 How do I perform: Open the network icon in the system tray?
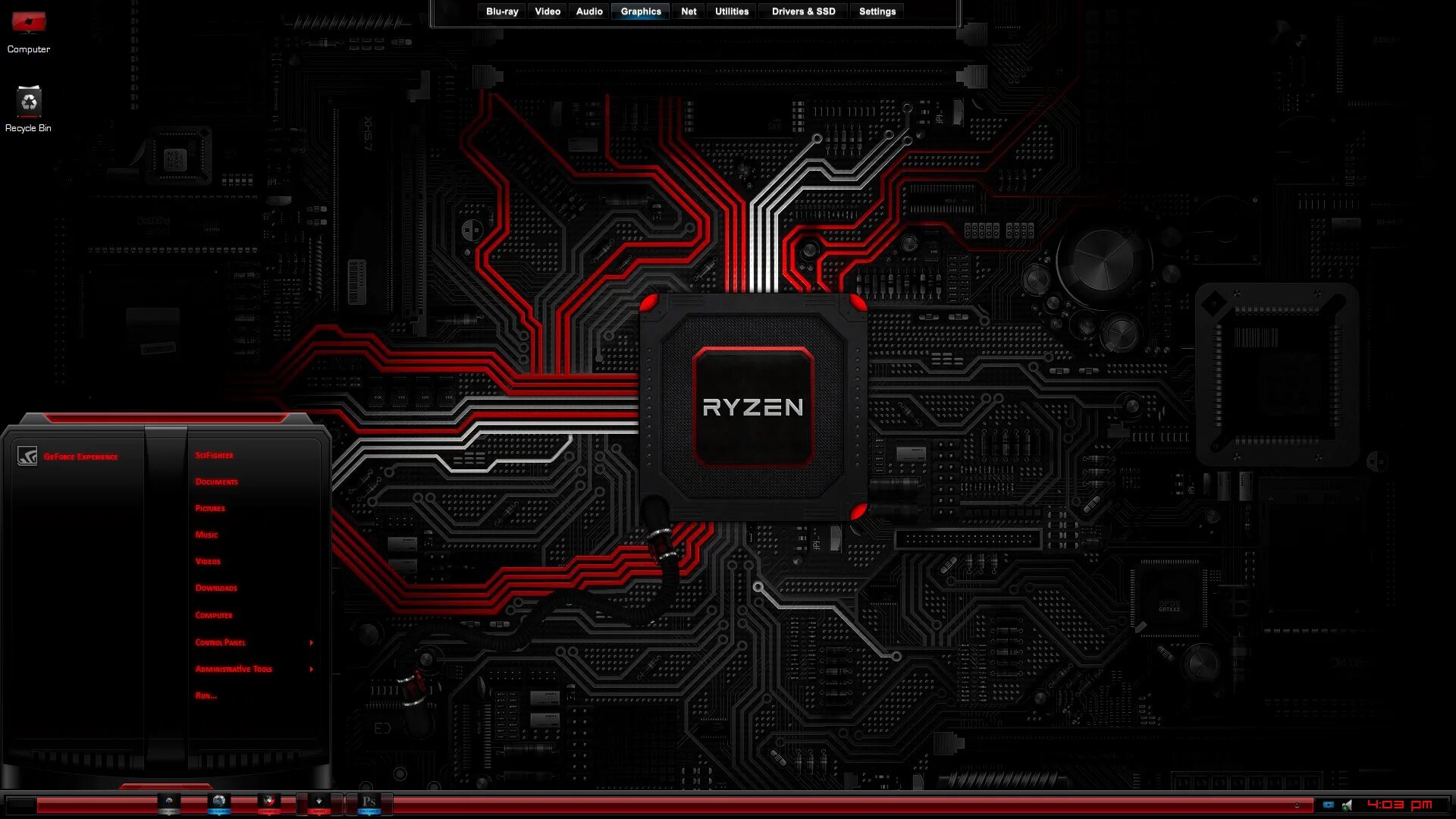1327,805
